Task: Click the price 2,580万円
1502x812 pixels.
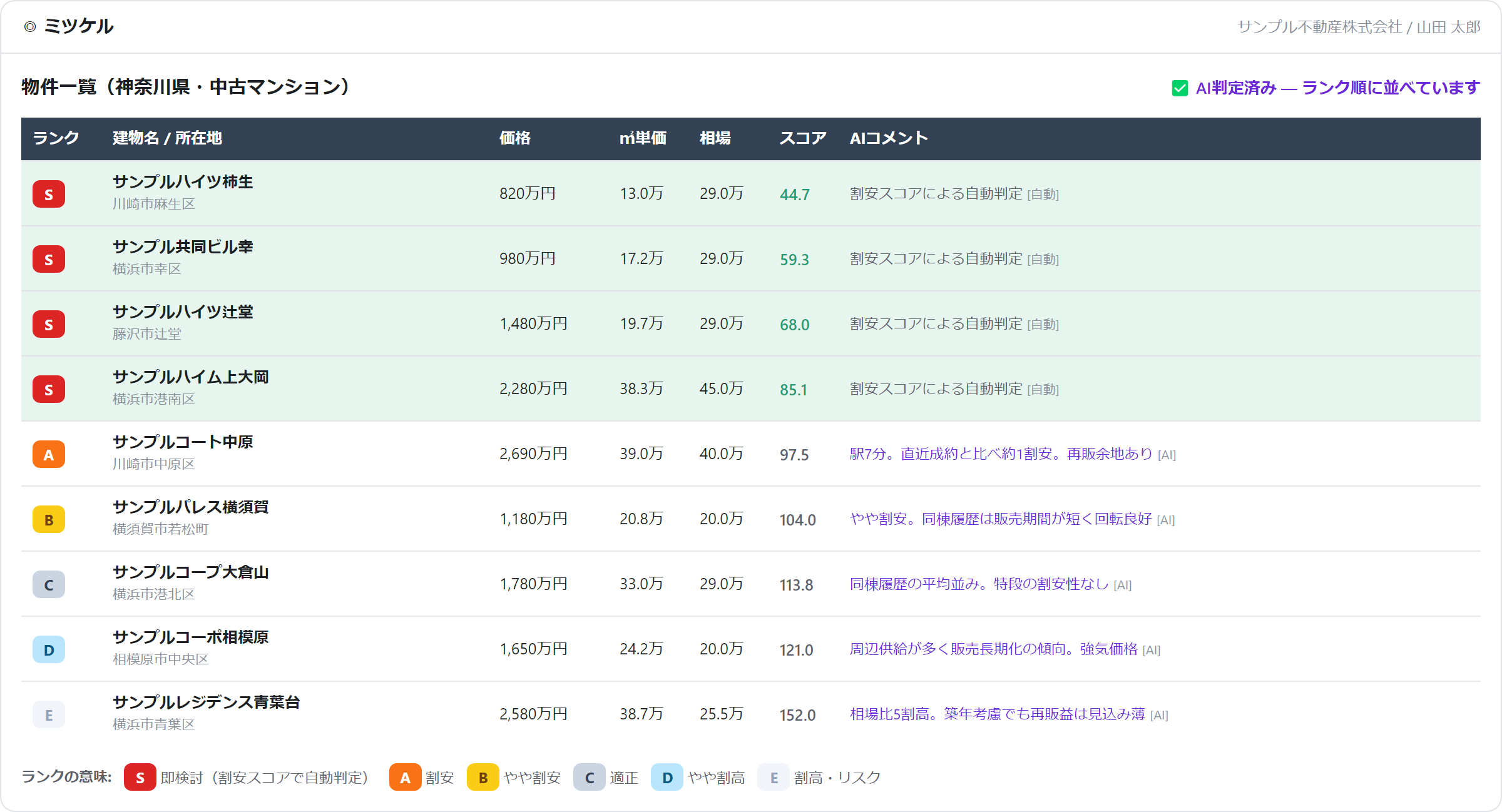Action: tap(533, 714)
